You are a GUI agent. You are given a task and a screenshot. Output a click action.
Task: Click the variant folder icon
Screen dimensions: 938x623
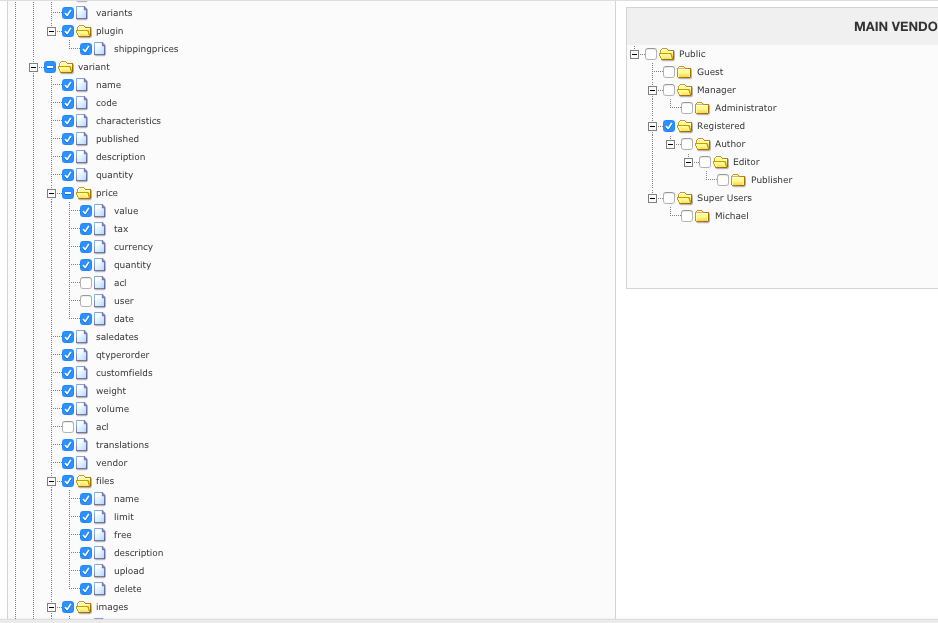(66, 67)
